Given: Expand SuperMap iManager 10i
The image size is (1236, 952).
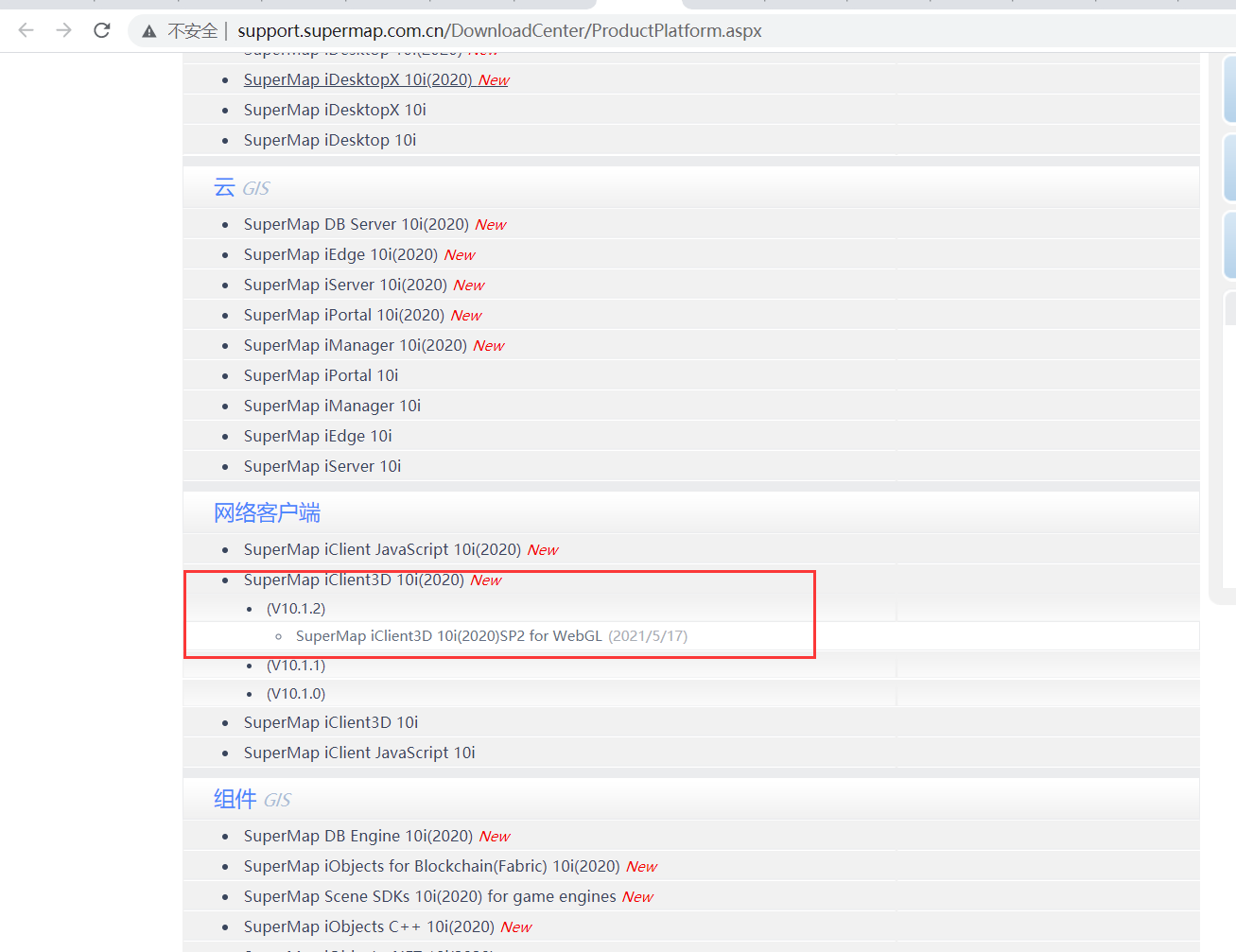Looking at the screenshot, I should pos(332,406).
